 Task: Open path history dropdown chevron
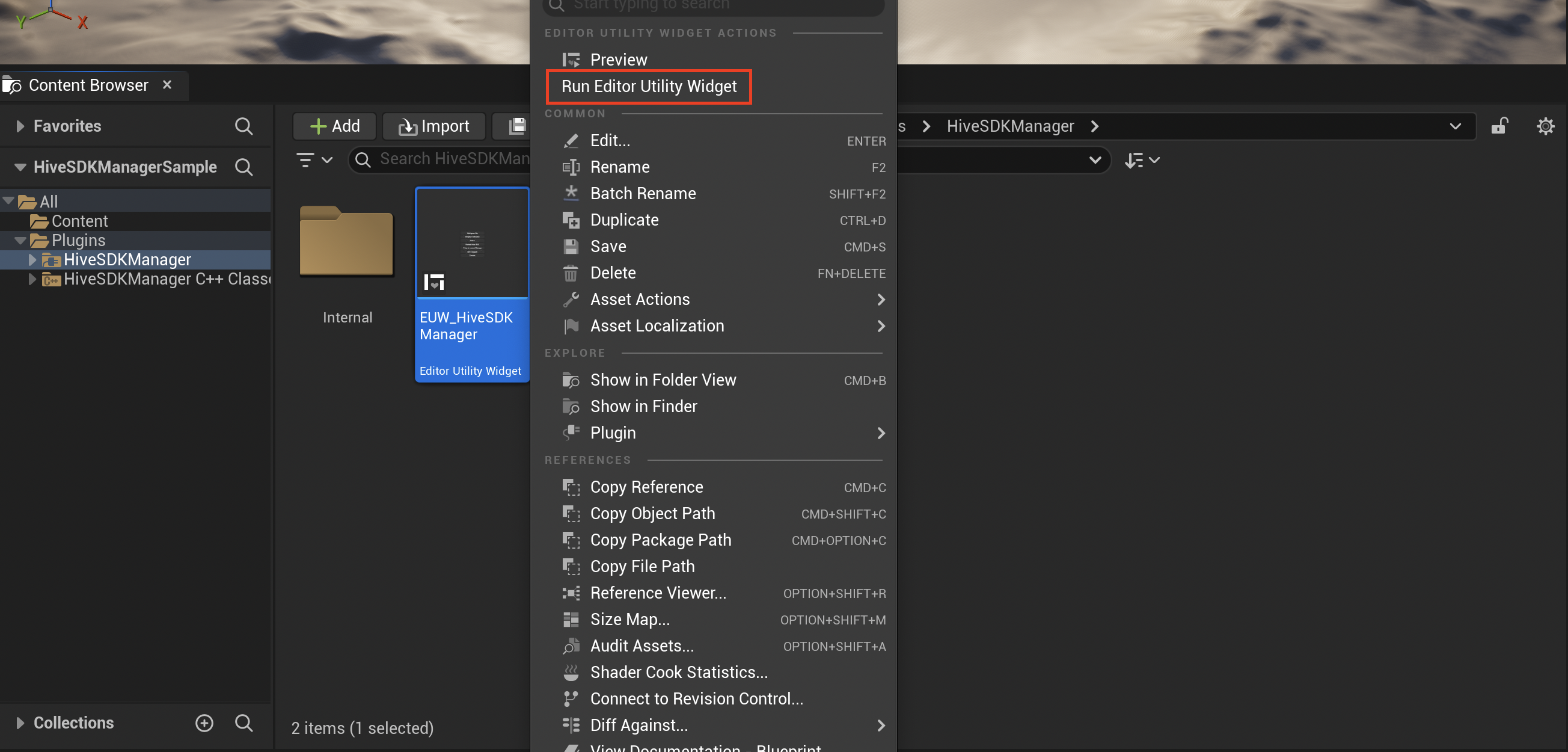click(x=1455, y=126)
